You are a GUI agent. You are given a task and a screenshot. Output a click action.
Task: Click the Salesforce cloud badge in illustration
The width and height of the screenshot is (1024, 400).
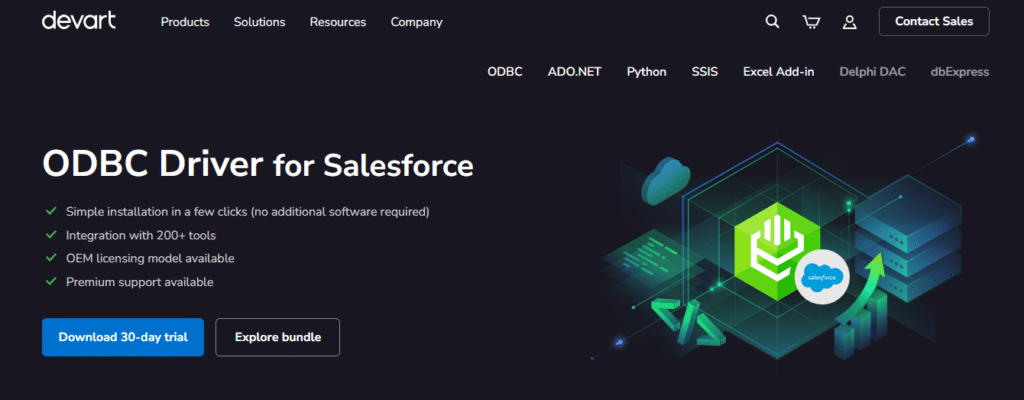click(x=822, y=277)
